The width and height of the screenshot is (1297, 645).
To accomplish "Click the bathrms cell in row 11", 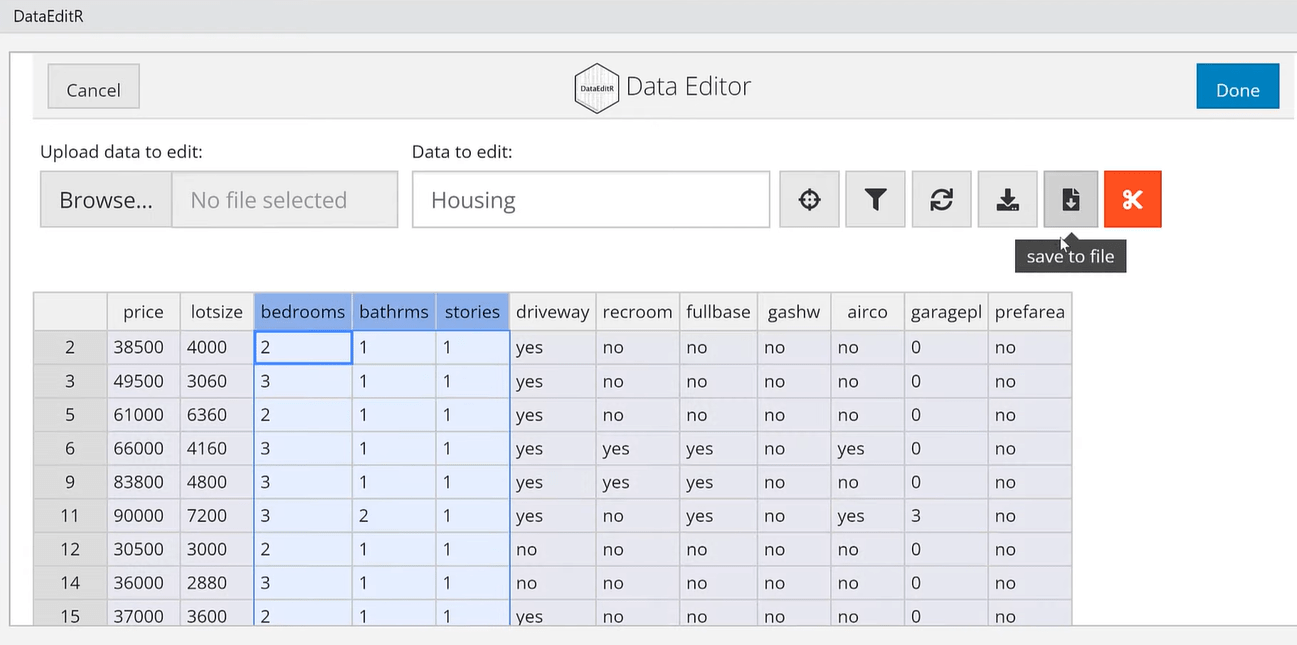I will [x=394, y=516].
